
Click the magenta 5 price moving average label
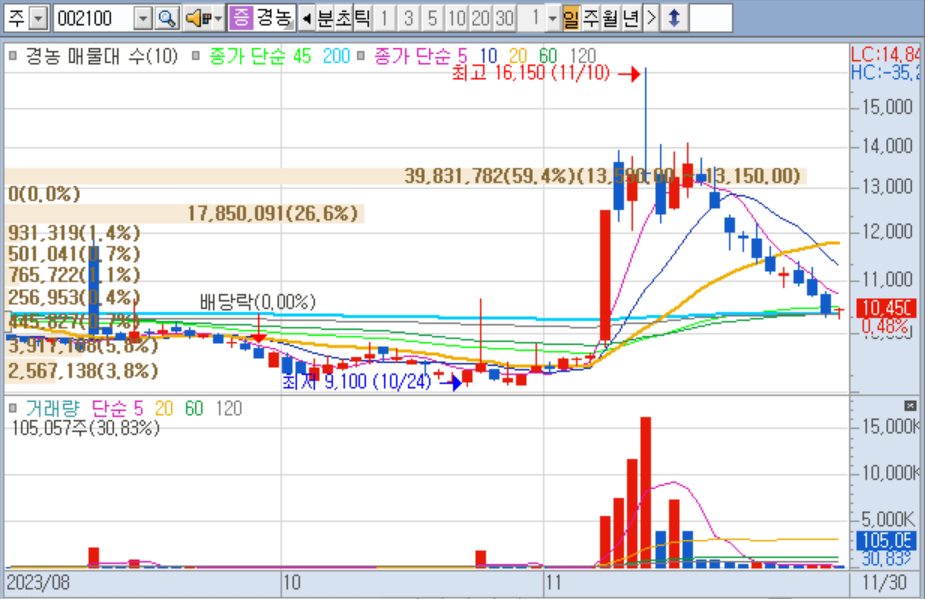(x=462, y=56)
